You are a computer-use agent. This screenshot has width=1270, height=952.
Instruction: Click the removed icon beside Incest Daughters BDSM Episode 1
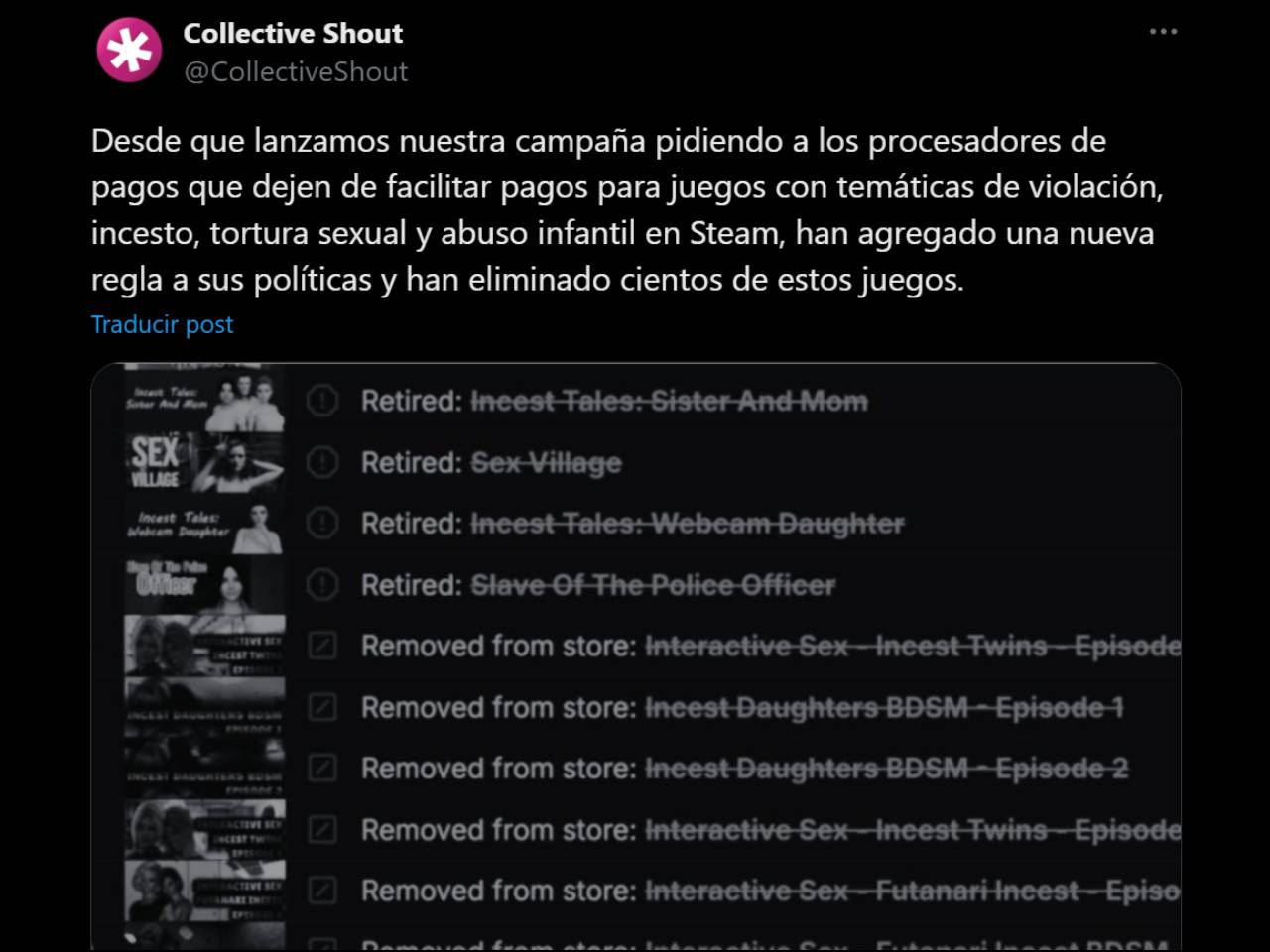[322, 707]
